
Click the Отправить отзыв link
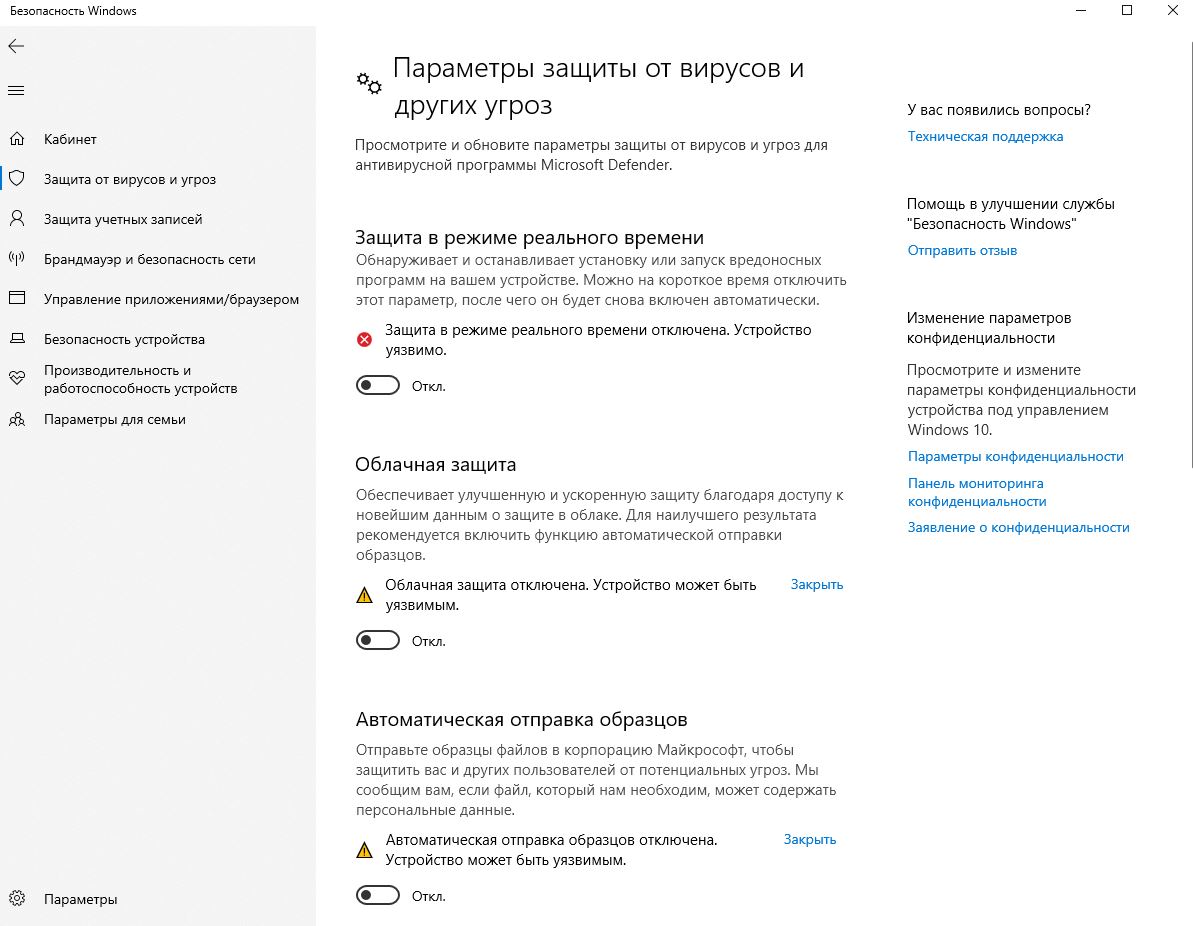[x=962, y=250]
